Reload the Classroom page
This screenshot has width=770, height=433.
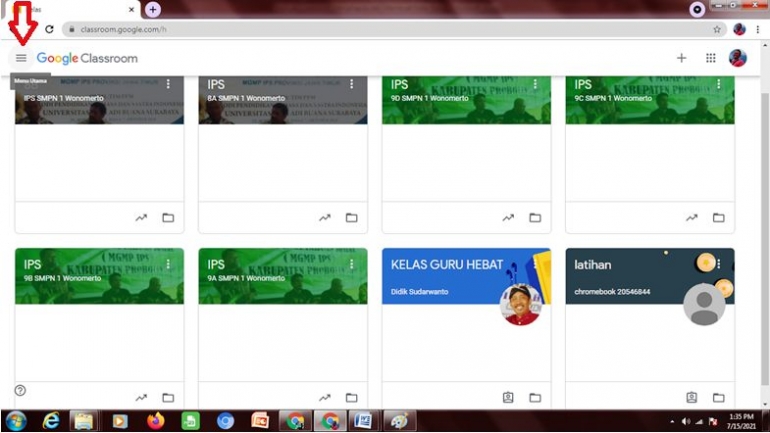pyautogui.click(x=49, y=29)
